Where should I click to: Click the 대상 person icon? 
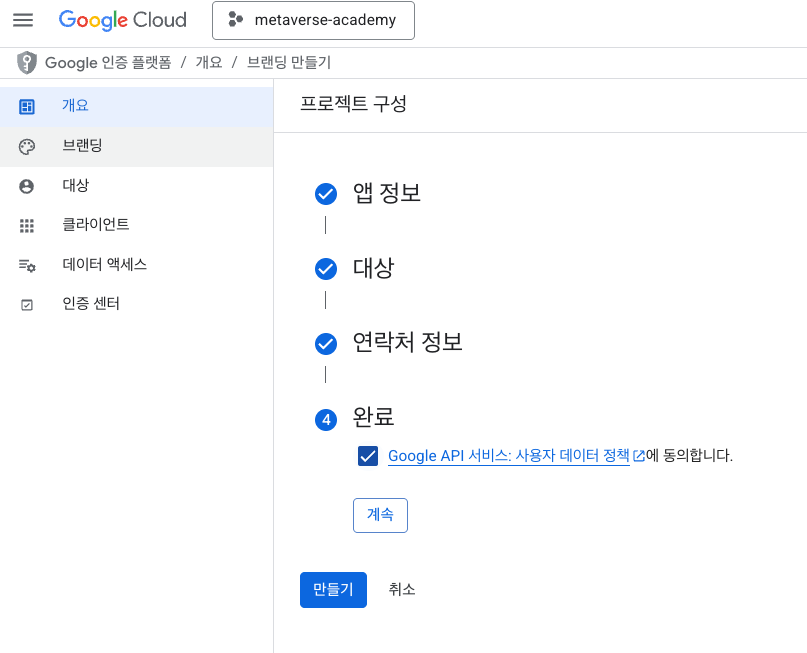click(27, 186)
